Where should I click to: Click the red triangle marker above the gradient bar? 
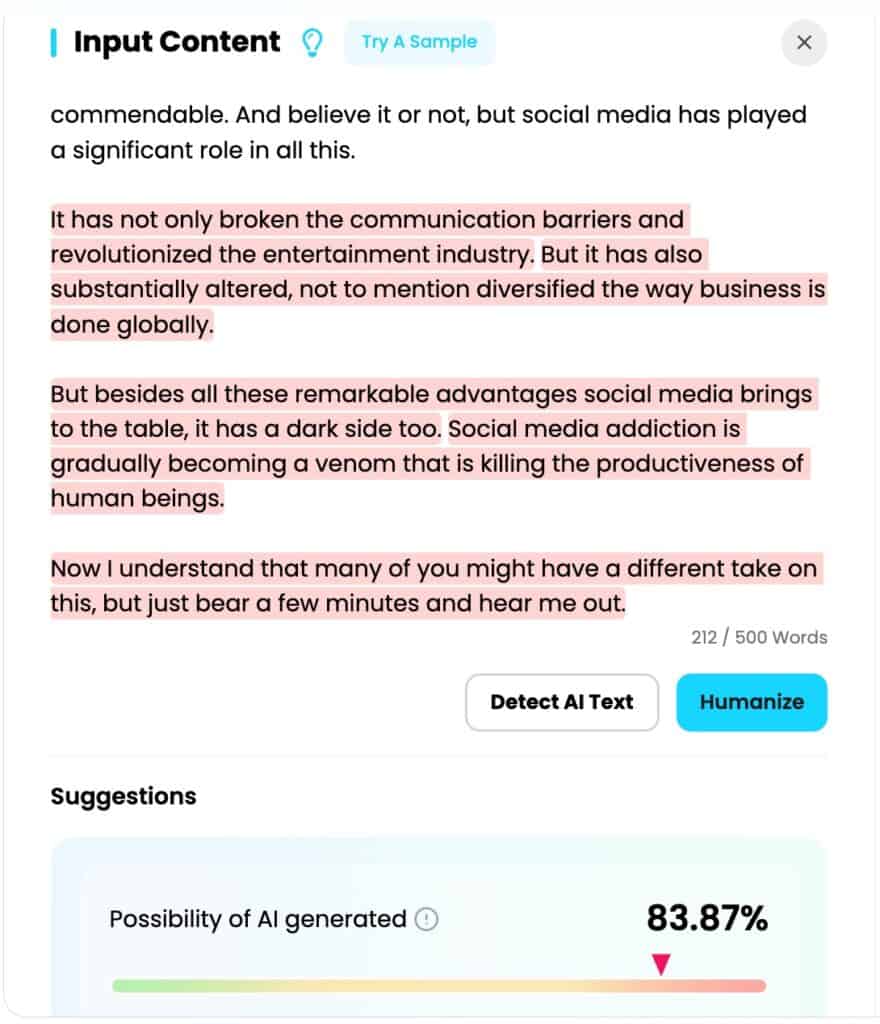(661, 963)
